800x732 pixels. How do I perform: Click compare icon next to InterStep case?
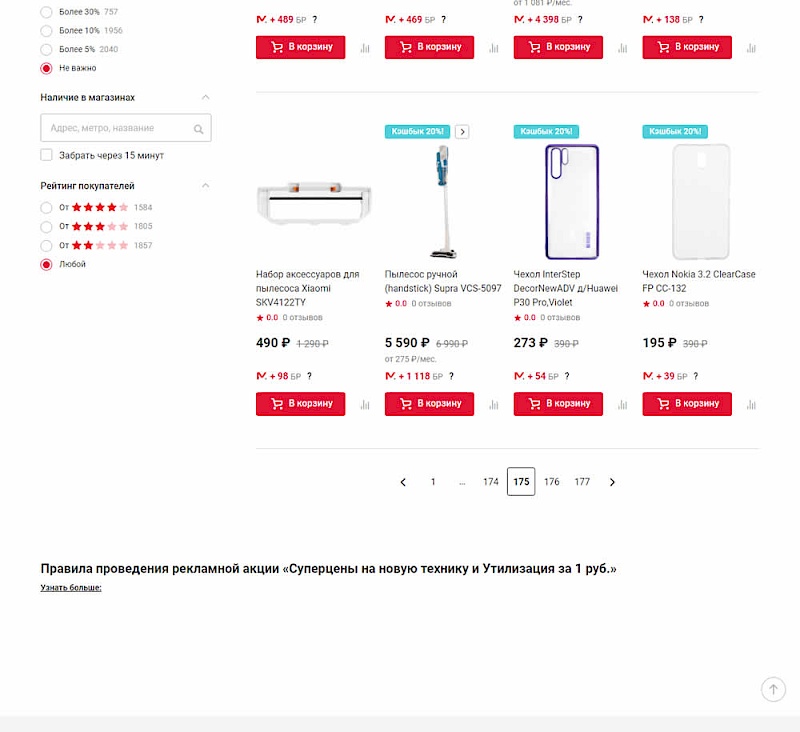(622, 404)
